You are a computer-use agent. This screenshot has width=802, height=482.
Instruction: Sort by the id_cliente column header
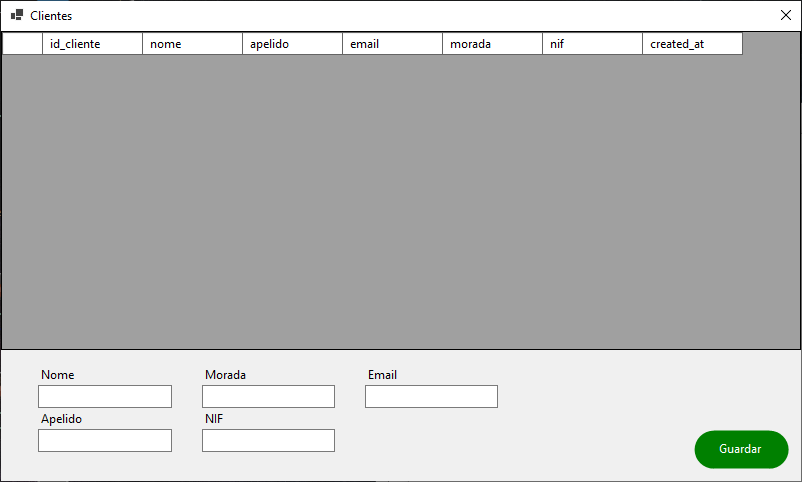[92, 44]
